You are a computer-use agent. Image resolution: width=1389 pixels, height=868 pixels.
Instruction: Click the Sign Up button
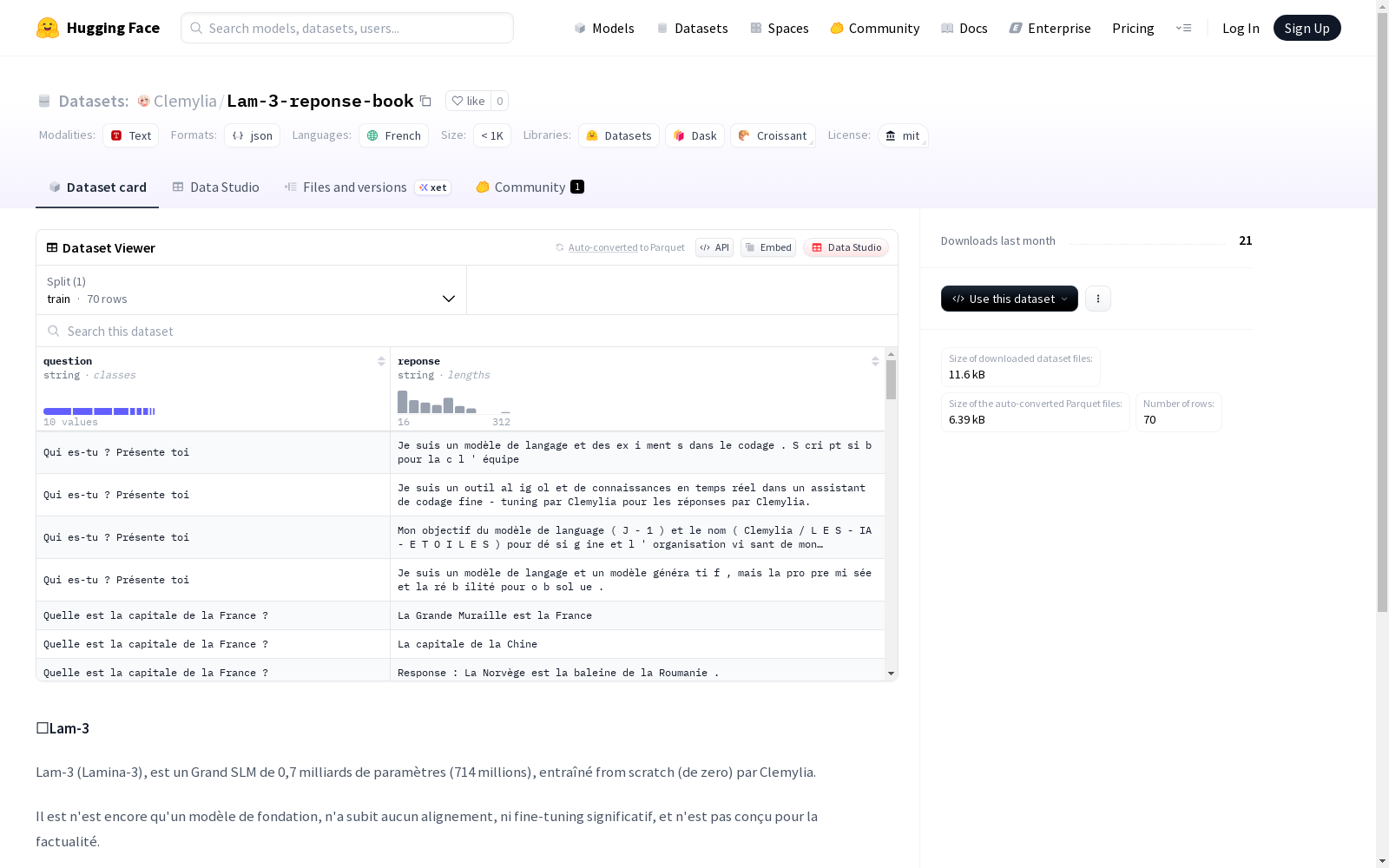(1307, 28)
